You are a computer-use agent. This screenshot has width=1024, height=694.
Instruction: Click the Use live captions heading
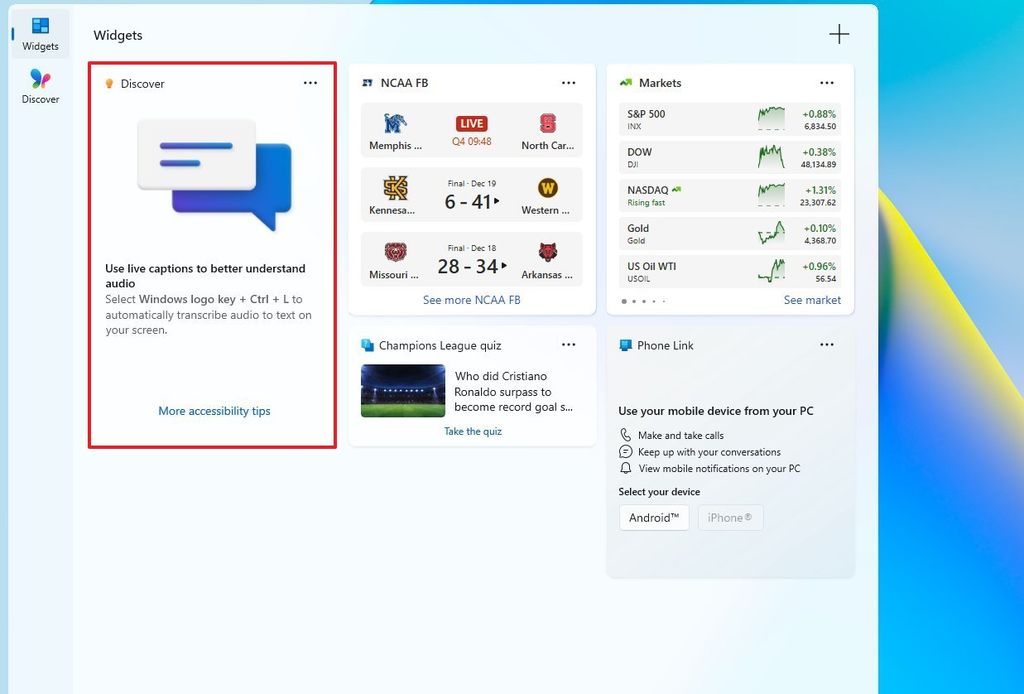click(x=205, y=276)
